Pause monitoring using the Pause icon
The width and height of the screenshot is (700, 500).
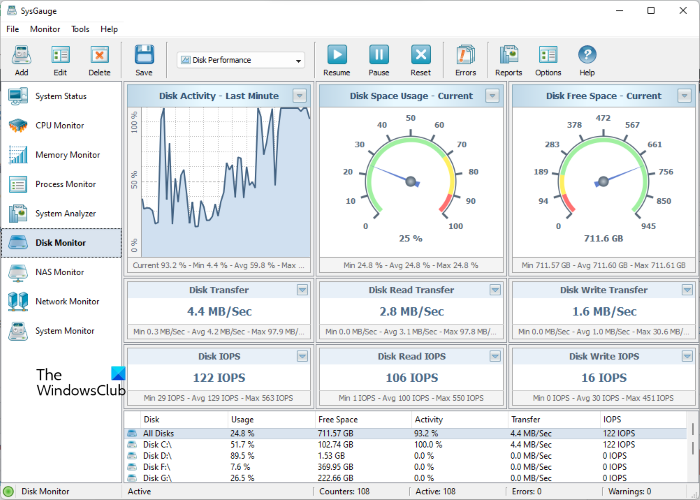pos(379,55)
